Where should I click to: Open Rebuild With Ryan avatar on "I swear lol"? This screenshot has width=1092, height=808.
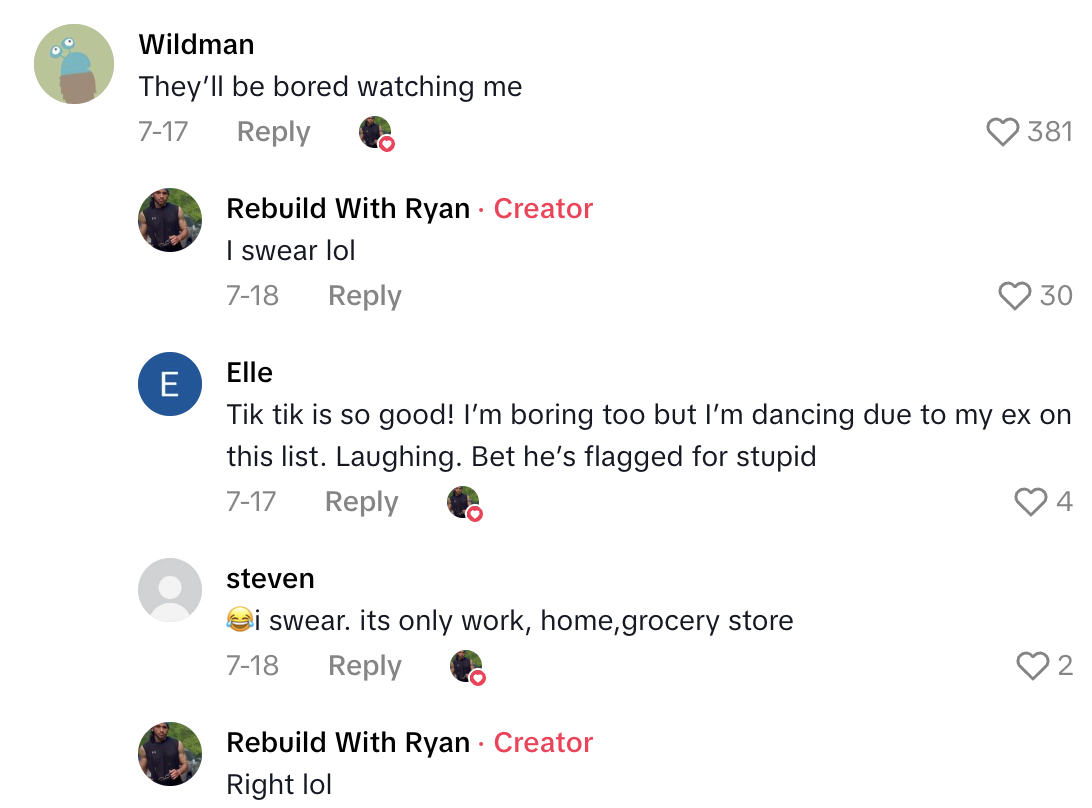pos(170,220)
